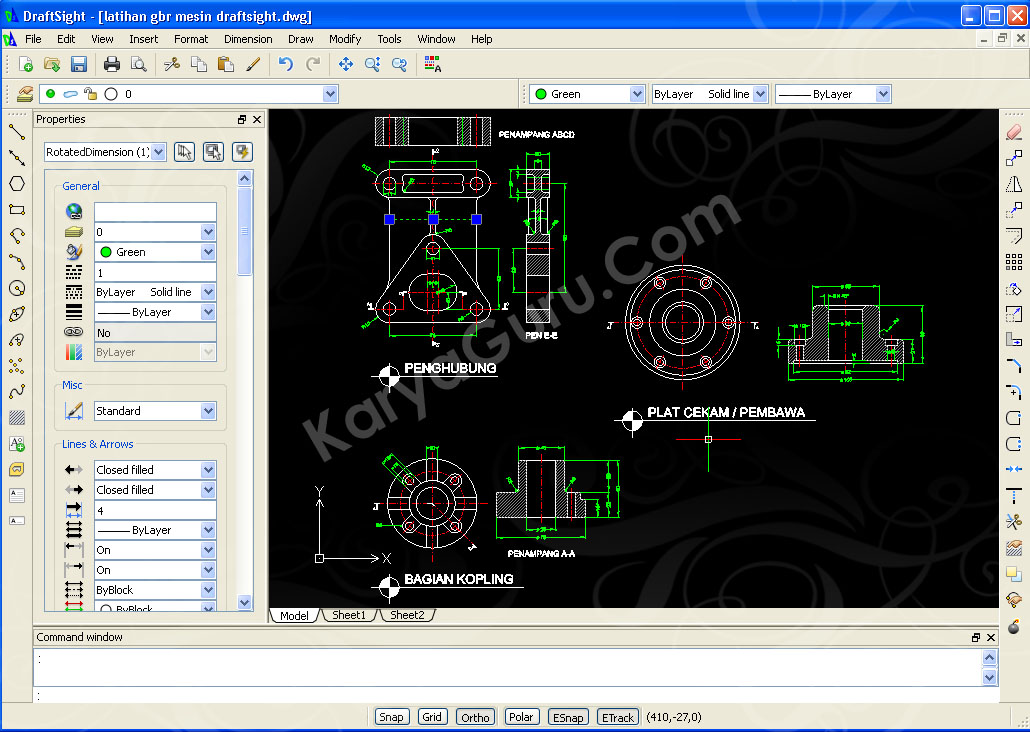Toggle Grid display
The width and height of the screenshot is (1030, 732).
[432, 716]
